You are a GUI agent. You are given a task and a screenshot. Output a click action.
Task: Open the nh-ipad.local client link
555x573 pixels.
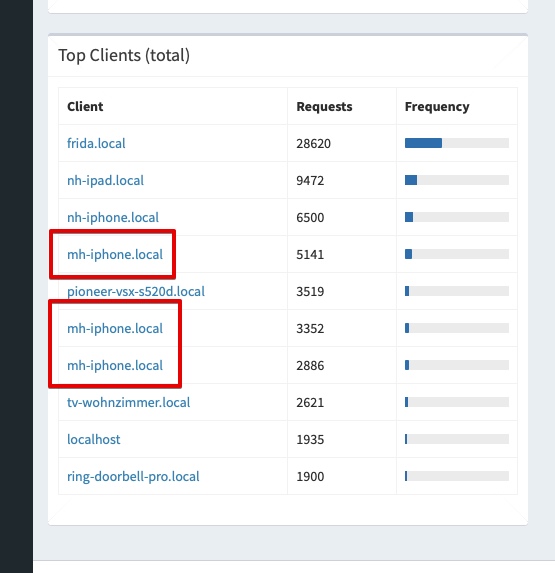[105, 181]
